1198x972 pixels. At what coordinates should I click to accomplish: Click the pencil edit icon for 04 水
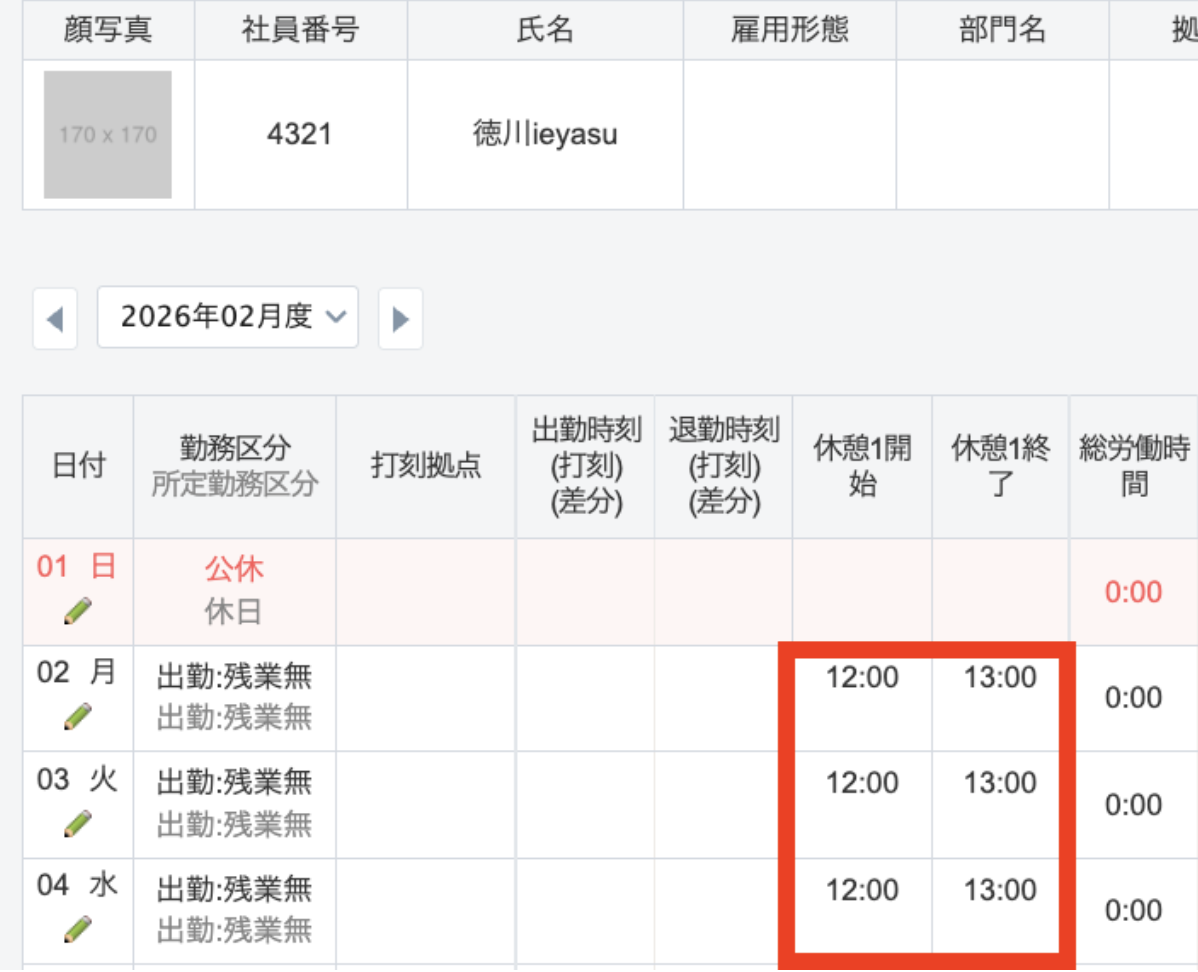tap(77, 930)
